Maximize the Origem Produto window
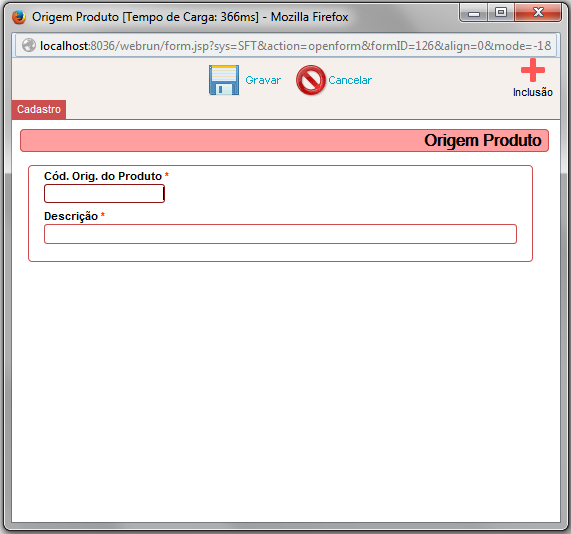 point(501,13)
